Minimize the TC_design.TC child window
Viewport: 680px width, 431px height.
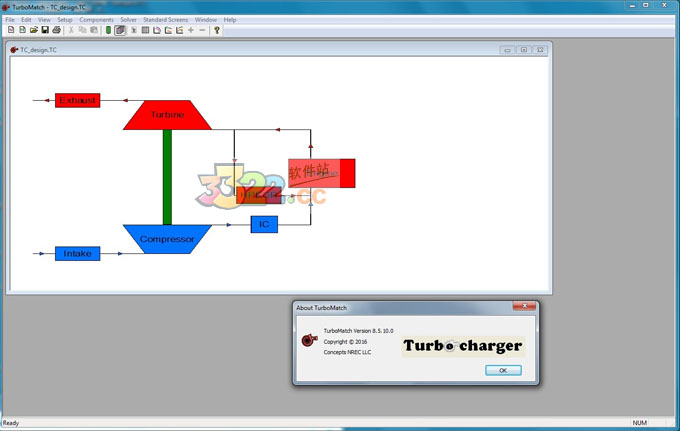coord(507,50)
